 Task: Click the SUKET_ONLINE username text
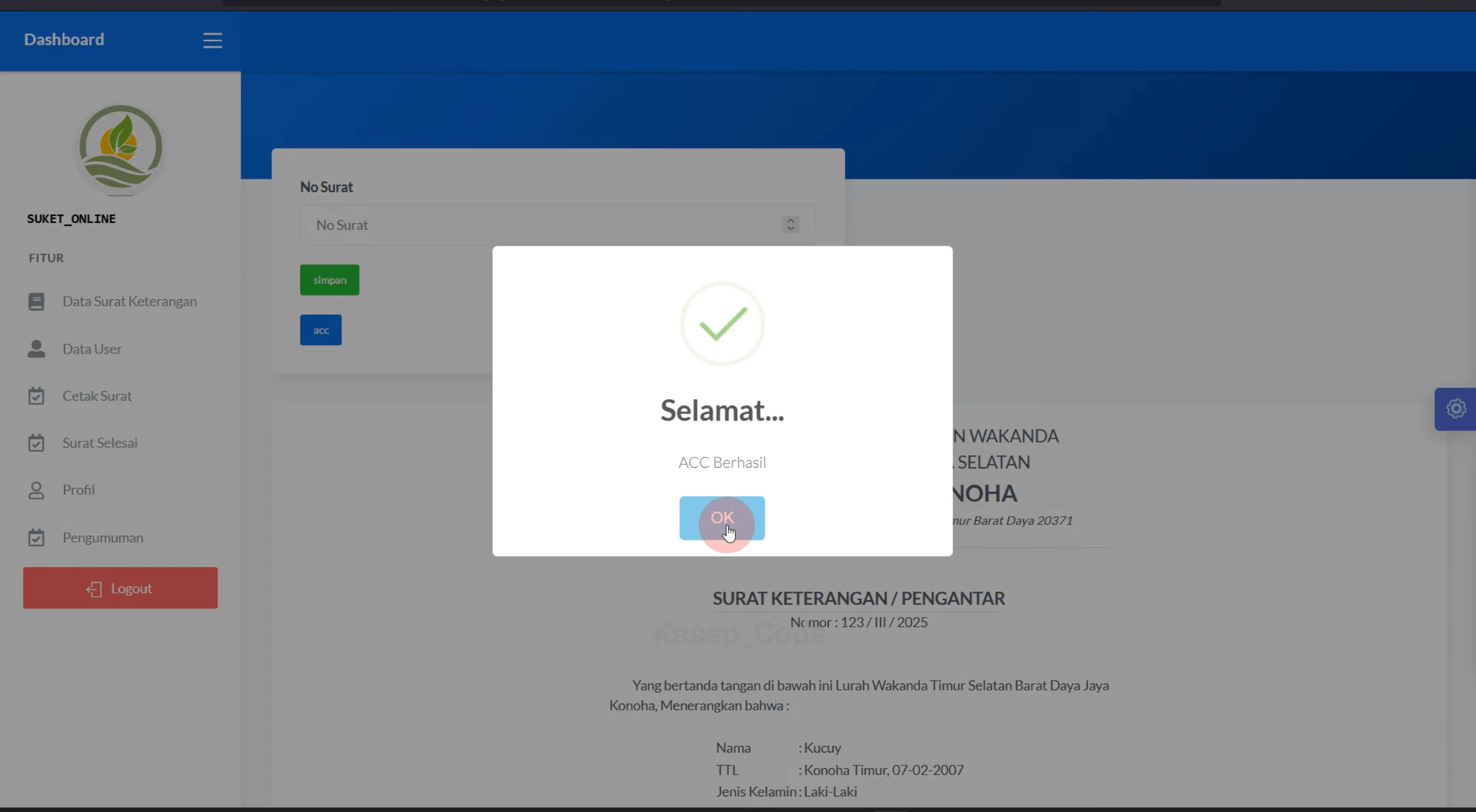click(x=72, y=219)
